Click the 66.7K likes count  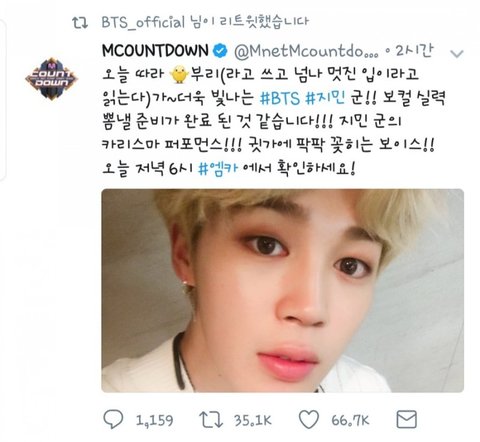350,420
